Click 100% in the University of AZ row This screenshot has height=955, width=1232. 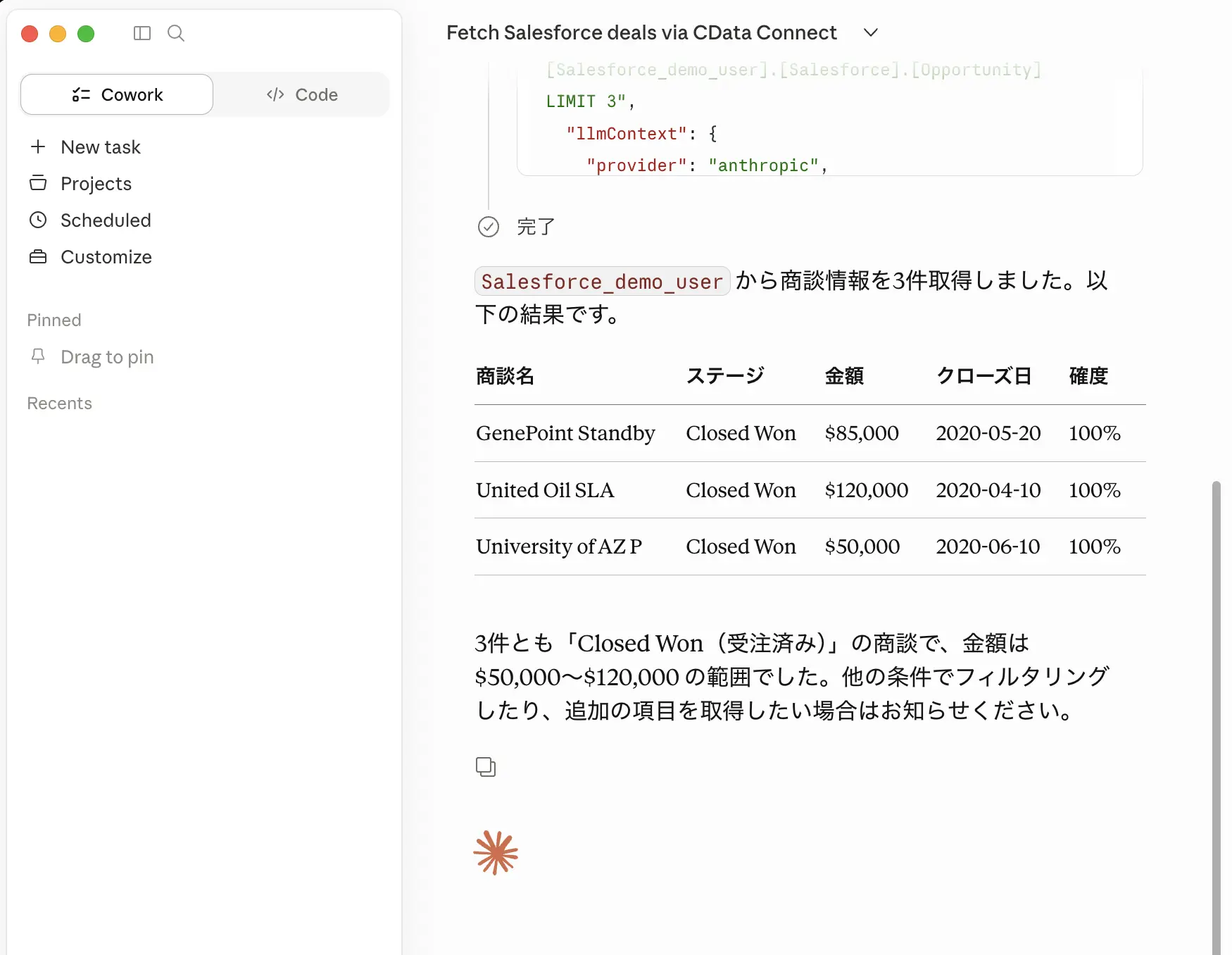1095,547
